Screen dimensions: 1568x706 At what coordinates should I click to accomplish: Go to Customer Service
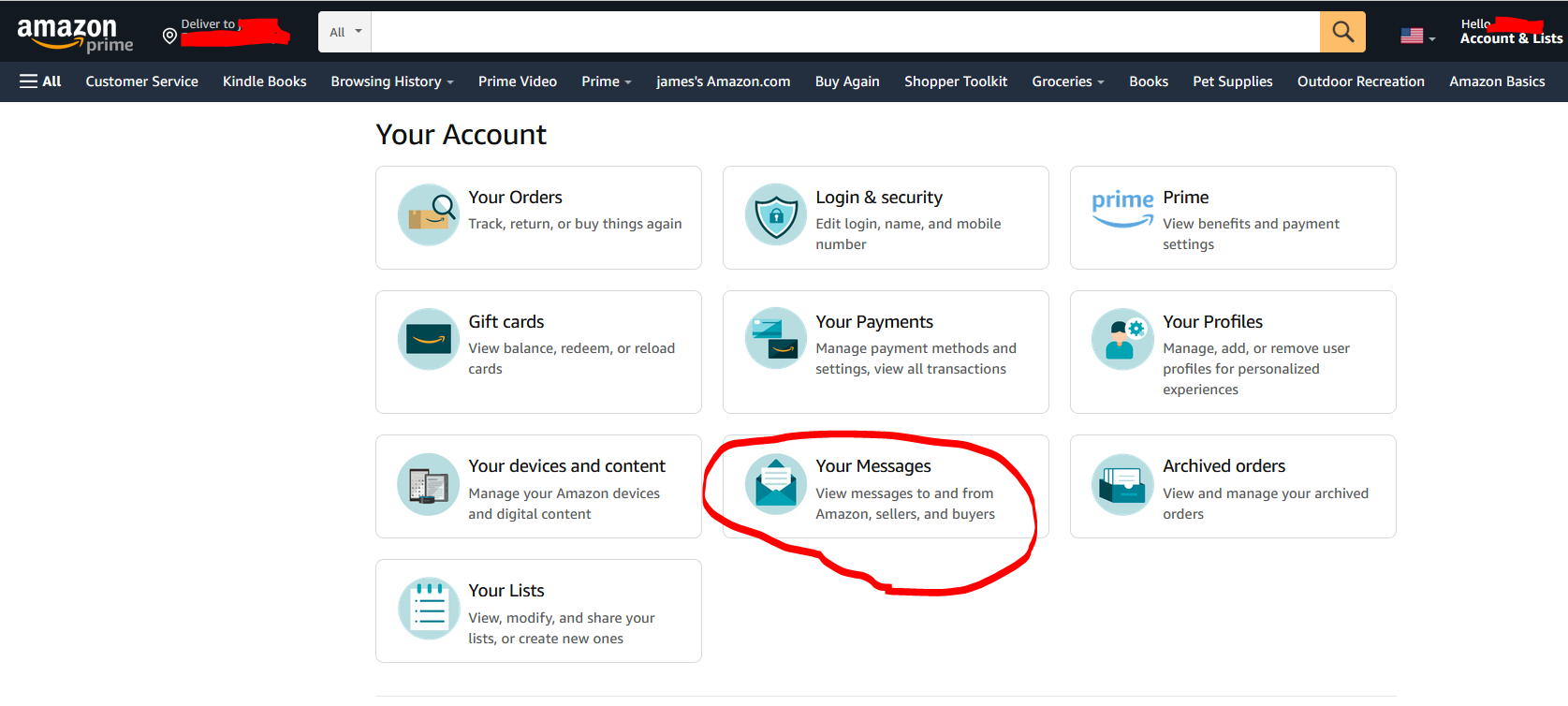142,81
